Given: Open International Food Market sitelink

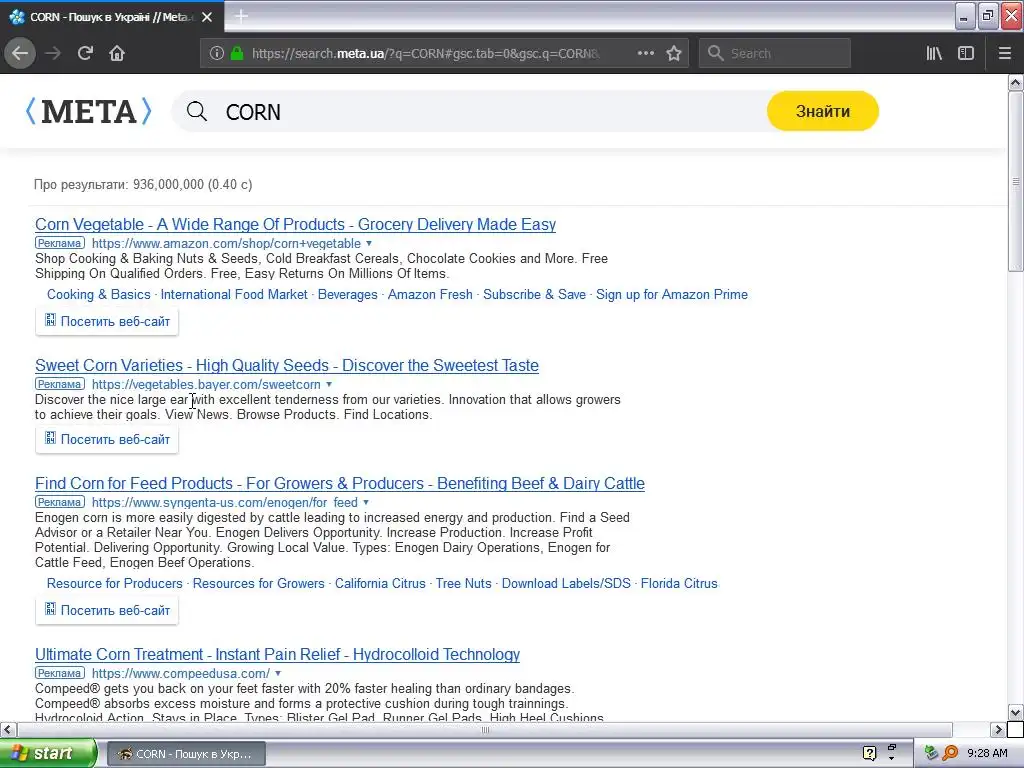Looking at the screenshot, I should 234,295.
